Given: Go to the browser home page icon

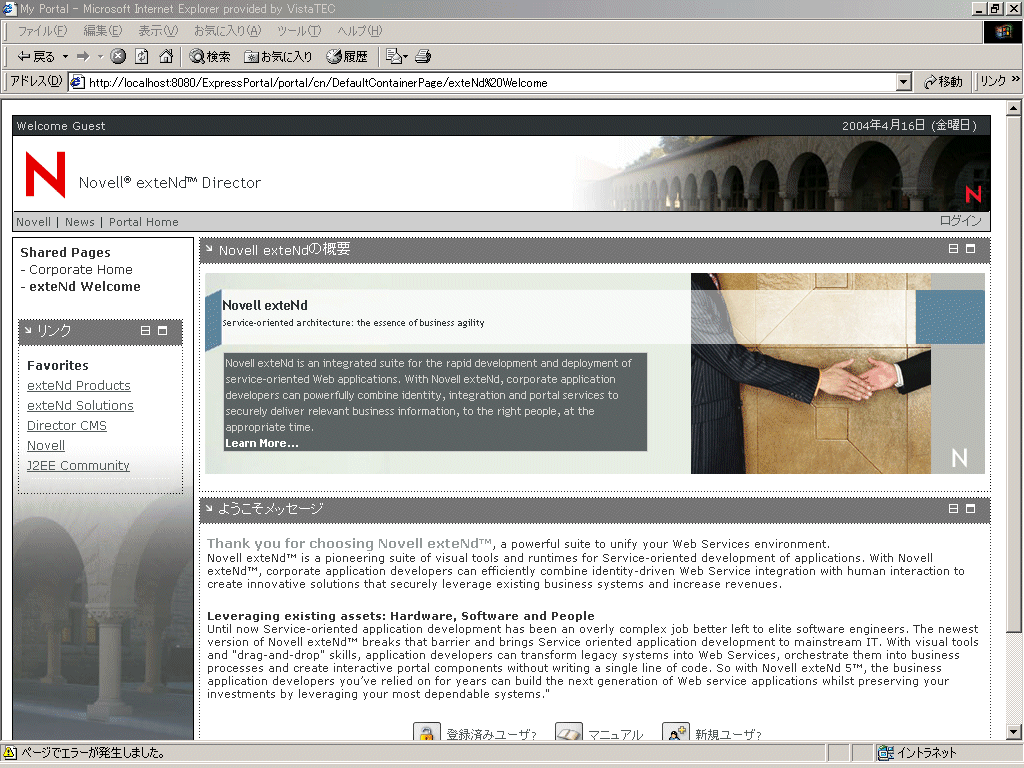Looking at the screenshot, I should (x=166, y=57).
